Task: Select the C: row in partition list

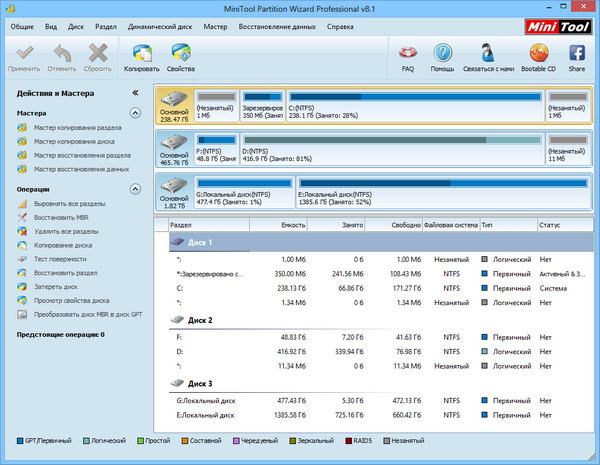Action: click(x=381, y=288)
